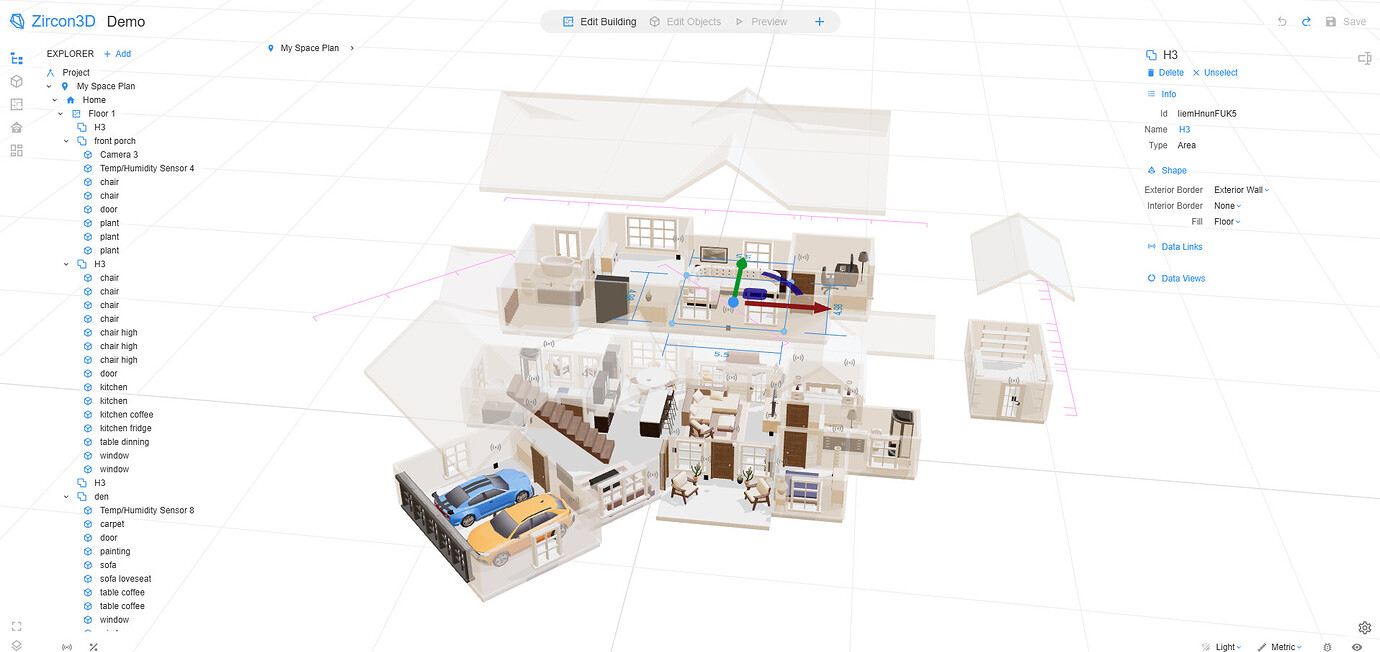Open the settings gear above bottom-right corner
Viewport: 1380px width, 652px height.
click(x=1364, y=627)
